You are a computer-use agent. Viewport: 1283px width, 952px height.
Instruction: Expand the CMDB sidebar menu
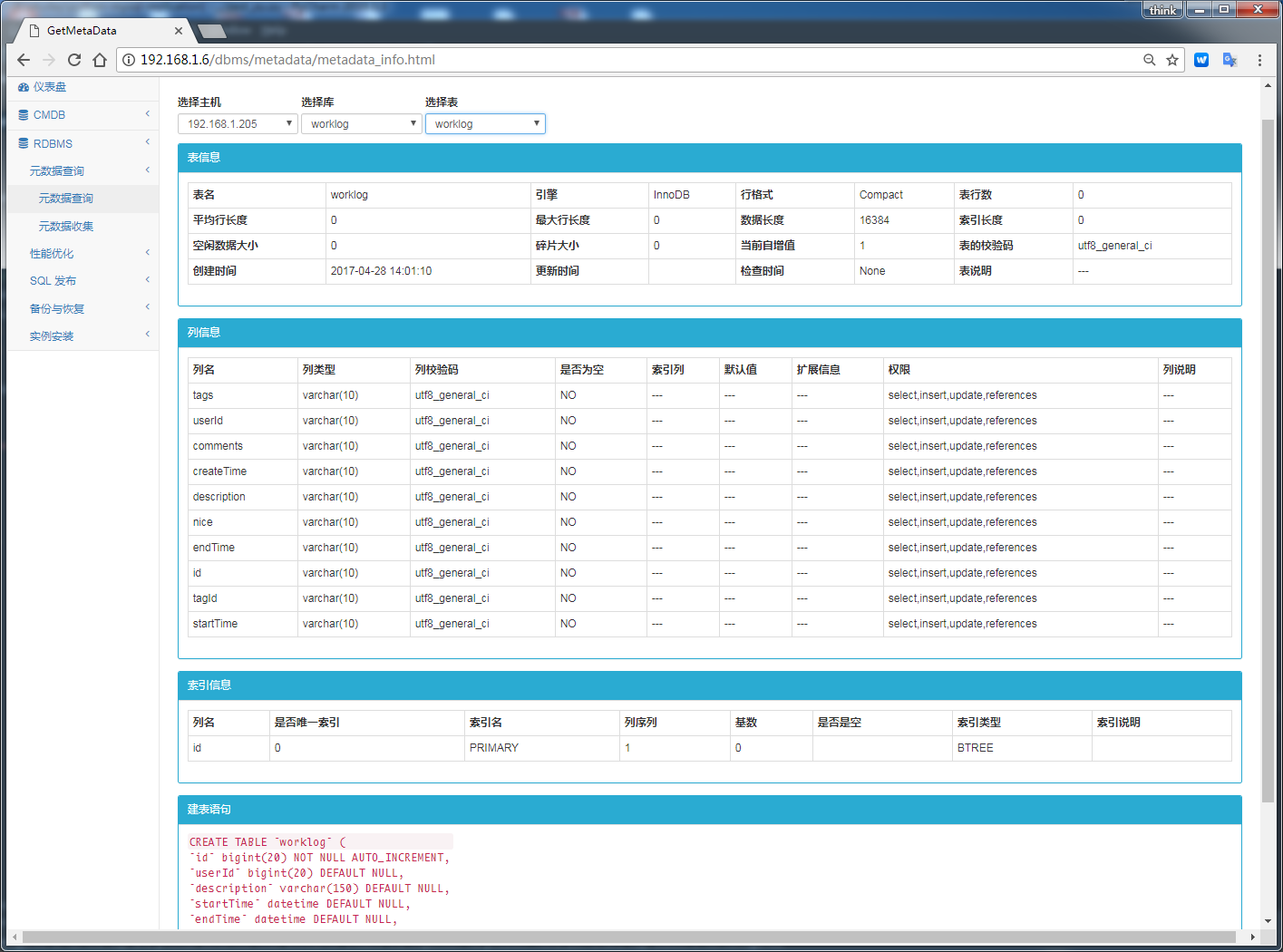(x=83, y=115)
